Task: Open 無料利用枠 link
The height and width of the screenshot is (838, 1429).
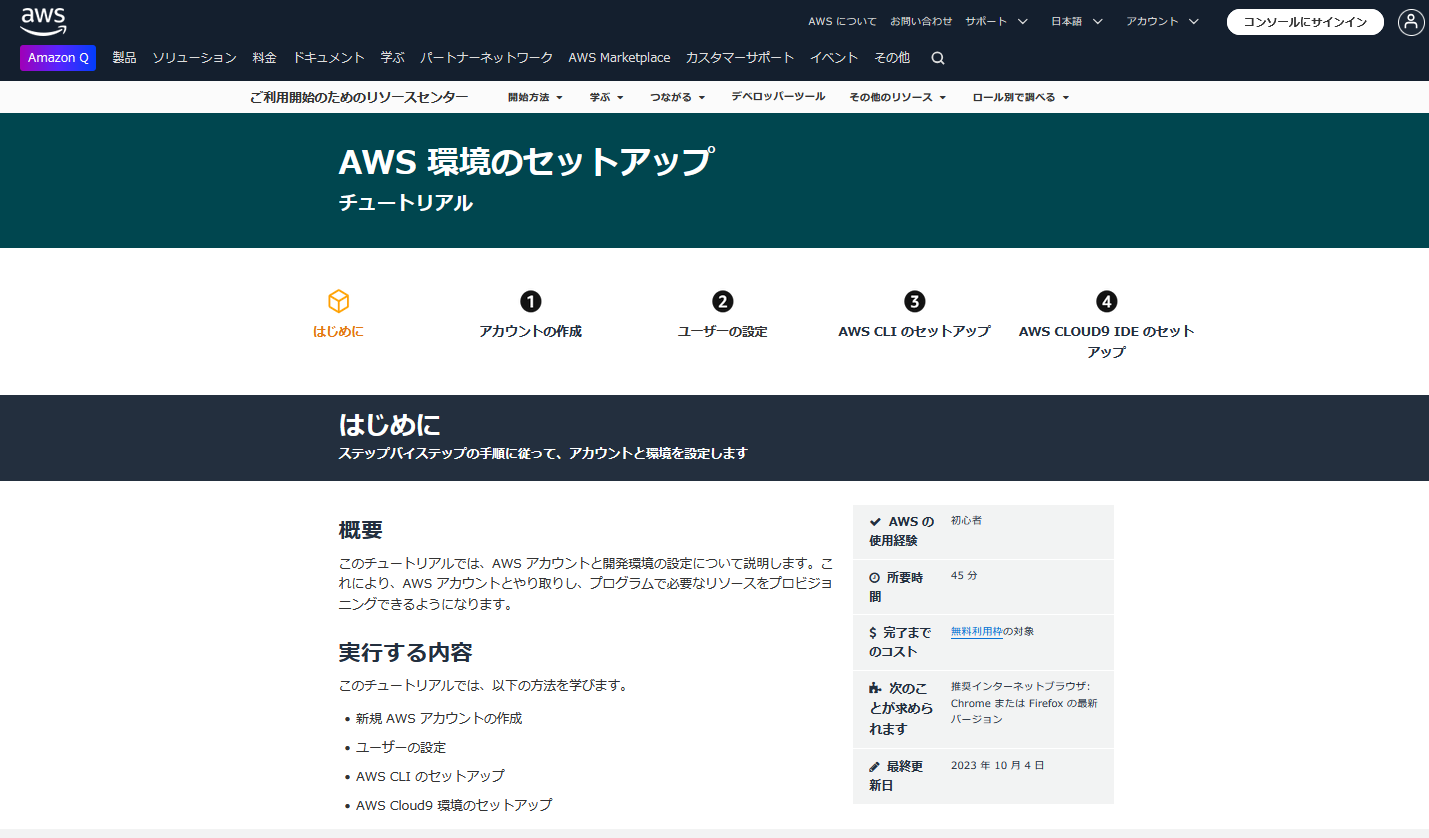Action: (976, 632)
